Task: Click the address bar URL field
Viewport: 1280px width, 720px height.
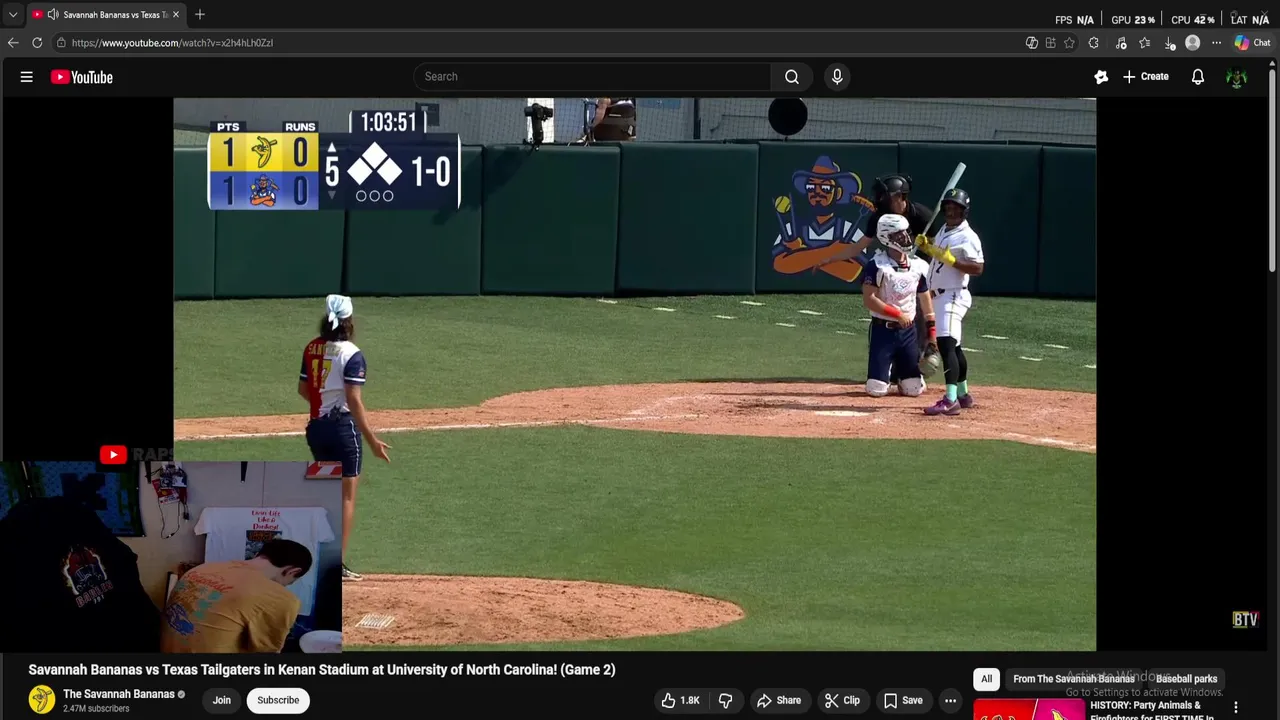Action: pyautogui.click(x=540, y=43)
